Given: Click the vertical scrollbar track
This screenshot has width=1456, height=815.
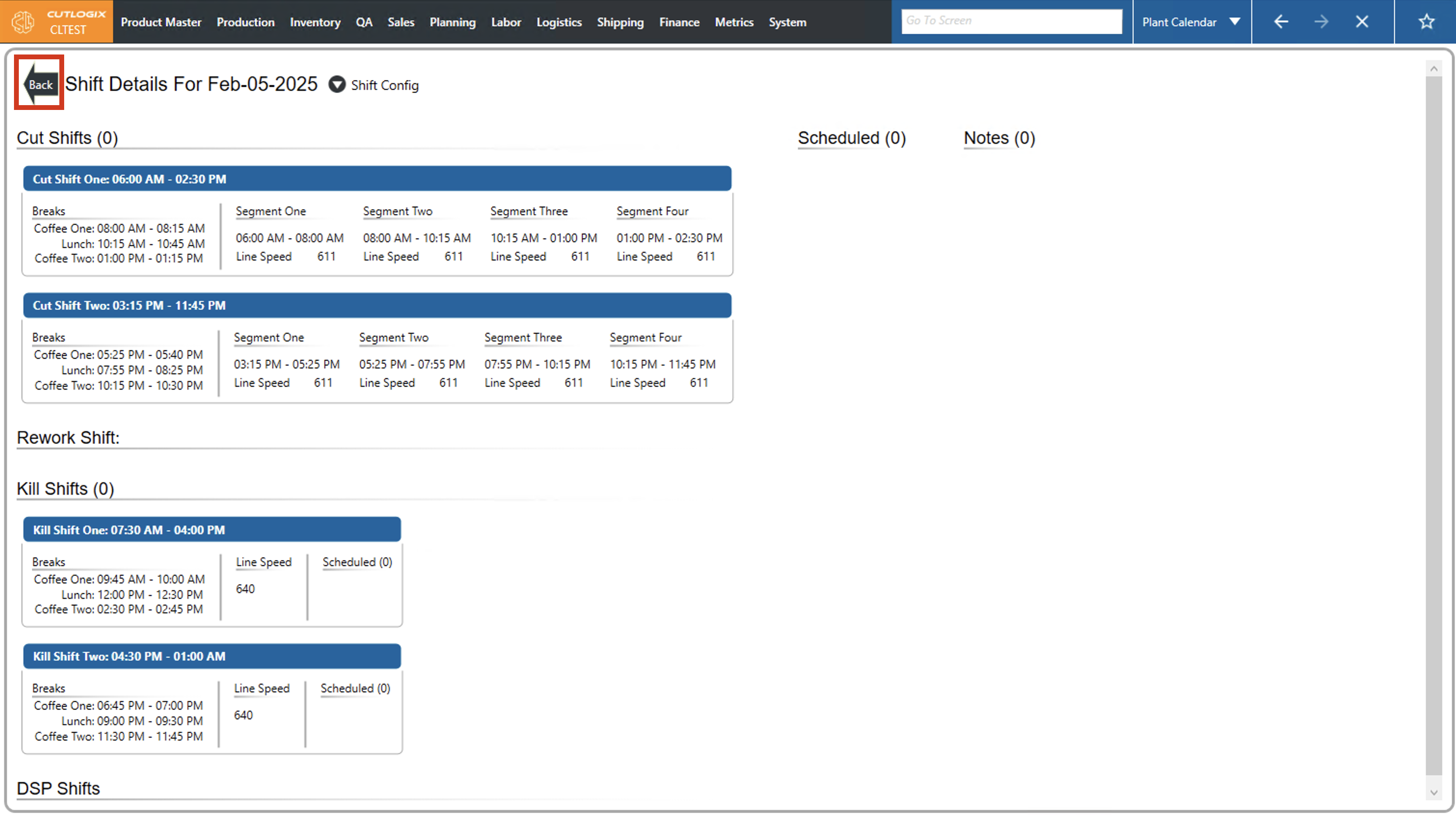Looking at the screenshot, I should coord(1433,424).
